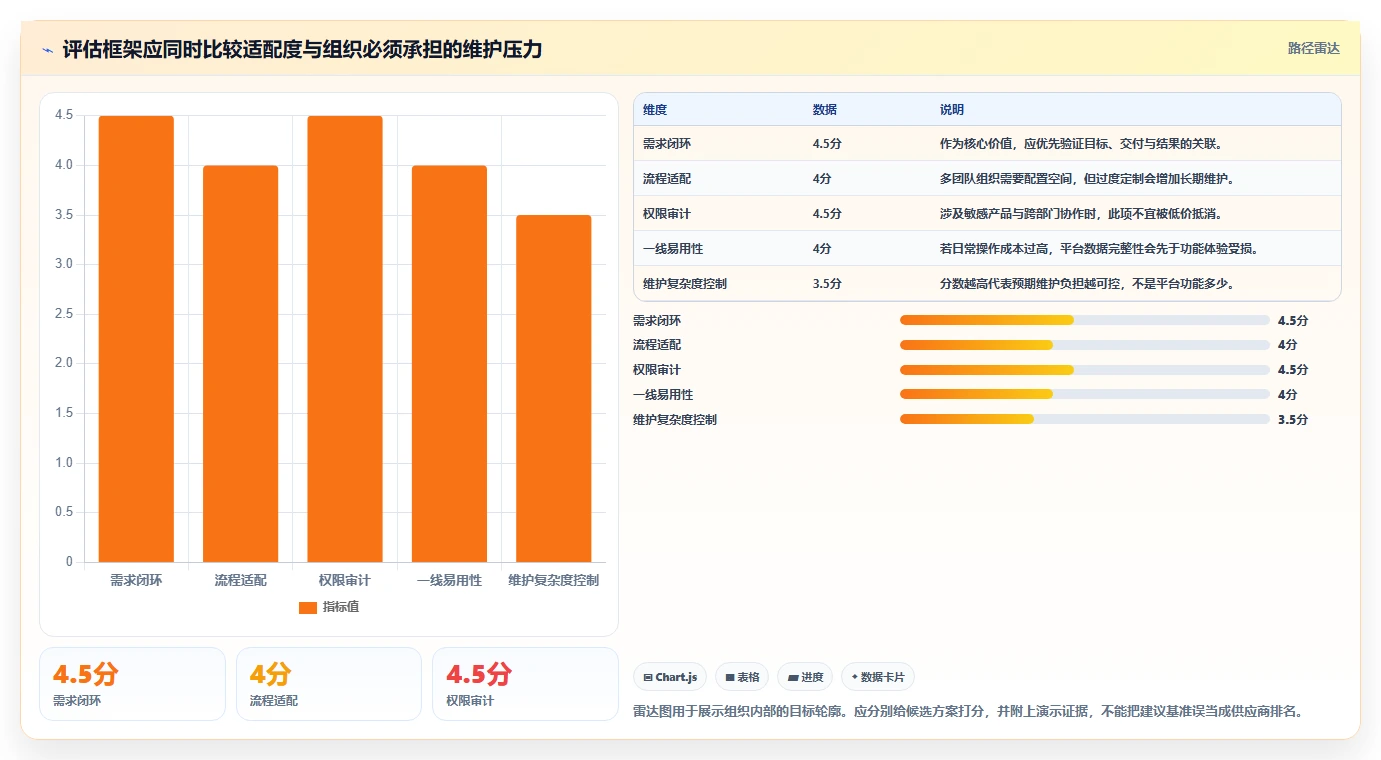Image resolution: width=1381 pixels, height=760 pixels.
Task: Open the 4分 流程适配 stat card
Action: (x=329, y=684)
